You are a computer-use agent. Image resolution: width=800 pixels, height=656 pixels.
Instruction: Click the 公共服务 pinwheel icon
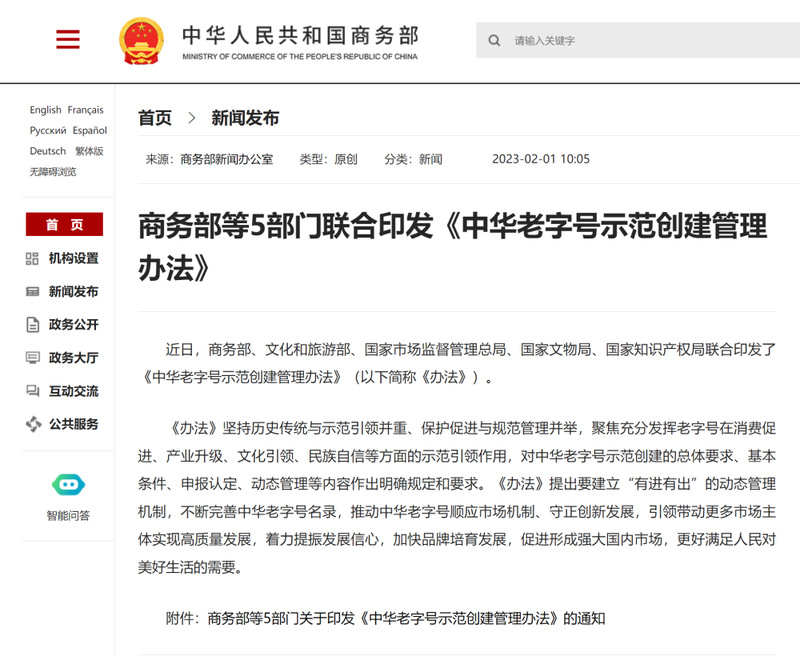coord(33,424)
